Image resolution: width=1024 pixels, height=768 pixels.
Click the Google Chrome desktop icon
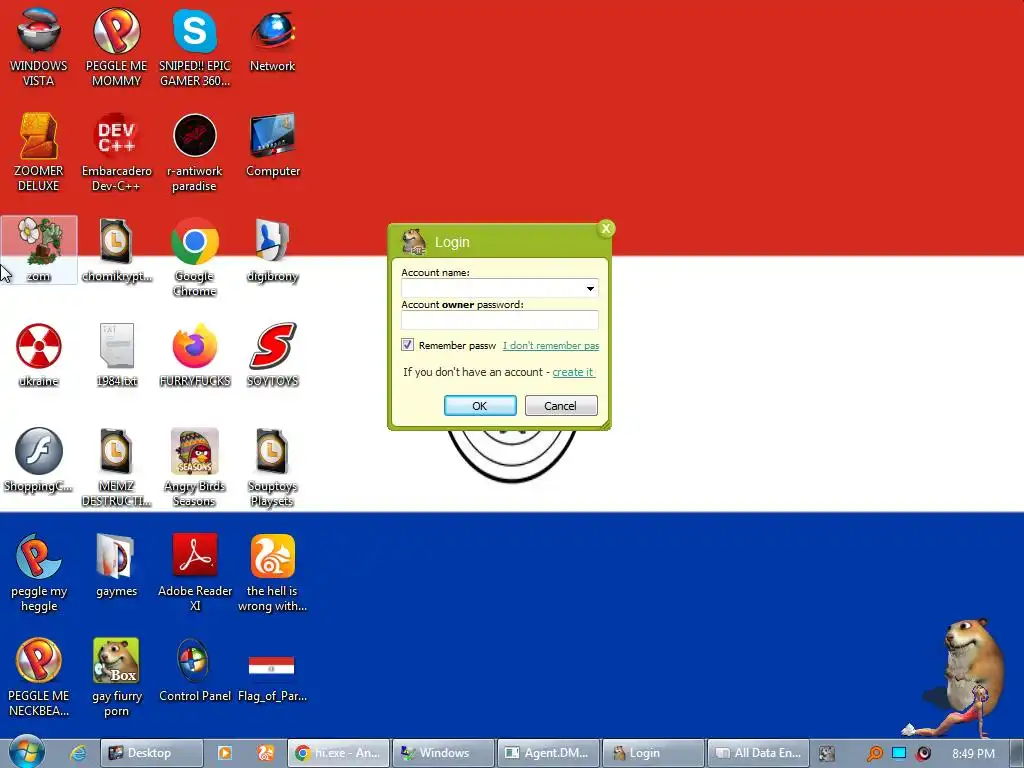click(x=195, y=257)
